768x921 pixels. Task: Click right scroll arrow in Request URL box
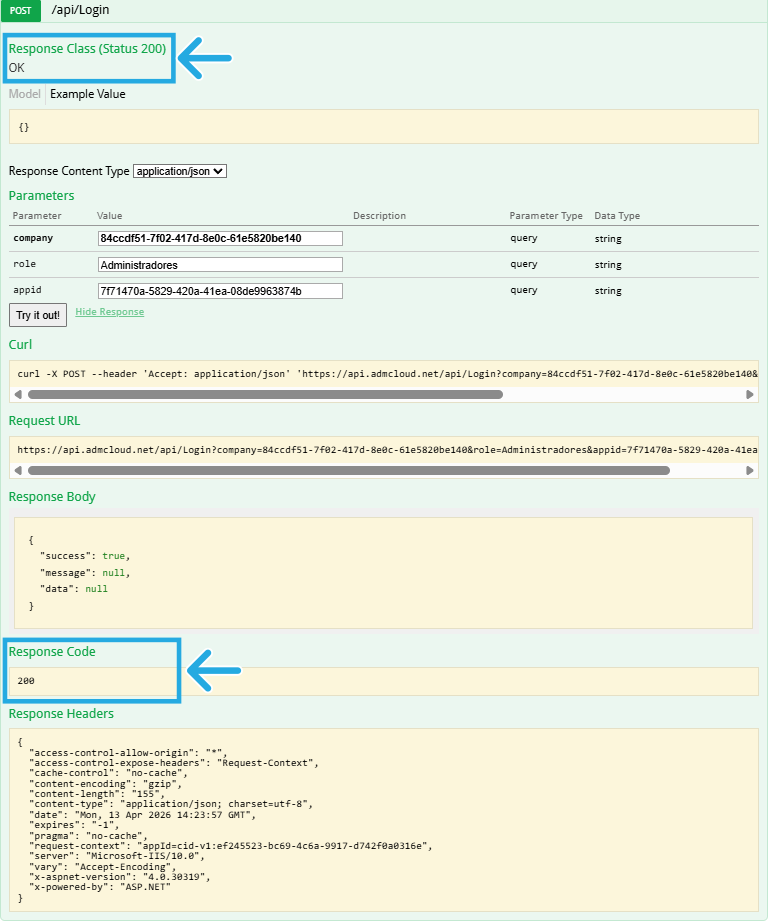coord(749,470)
